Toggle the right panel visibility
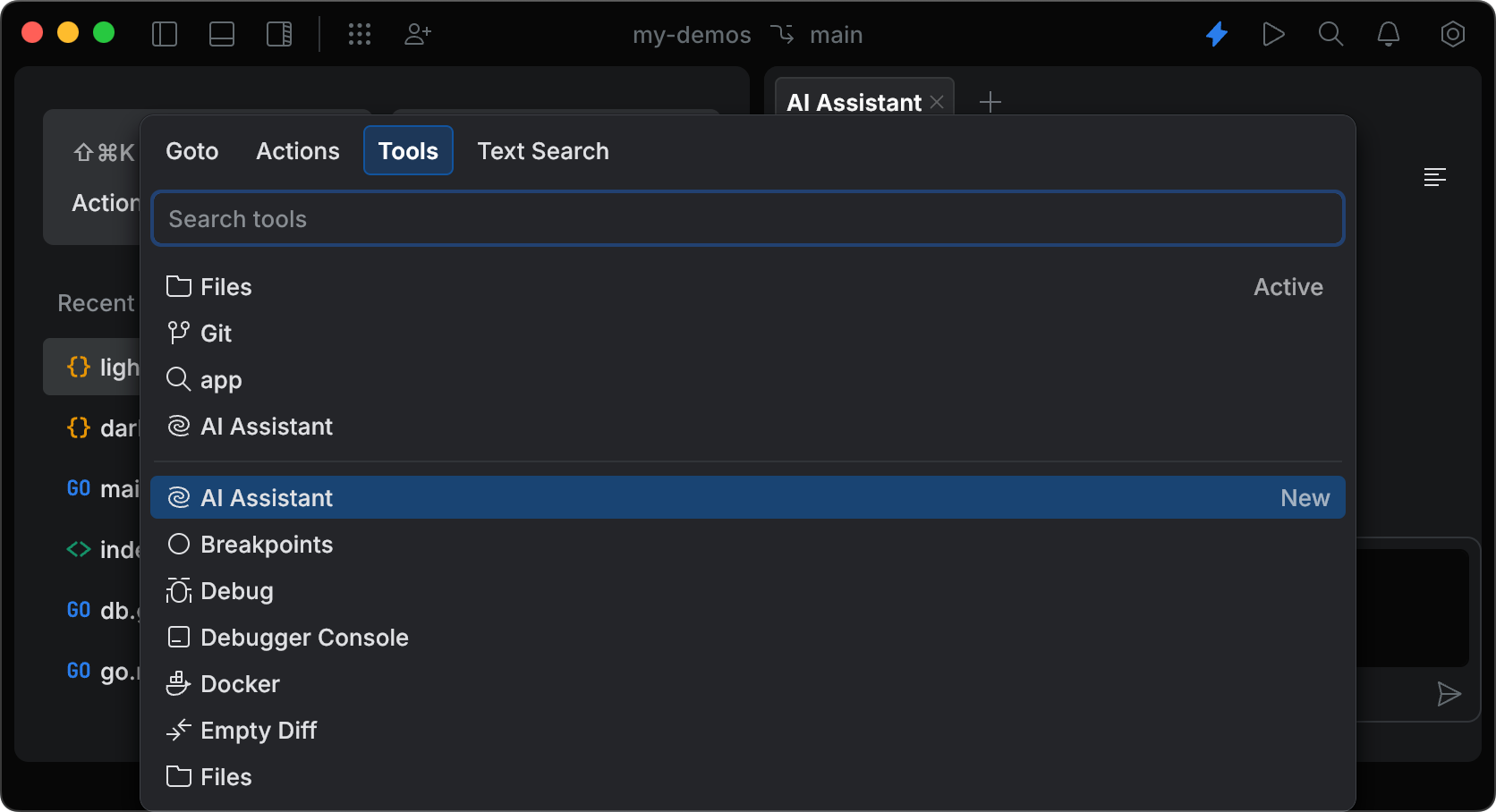This screenshot has height=812, width=1496. (x=279, y=34)
